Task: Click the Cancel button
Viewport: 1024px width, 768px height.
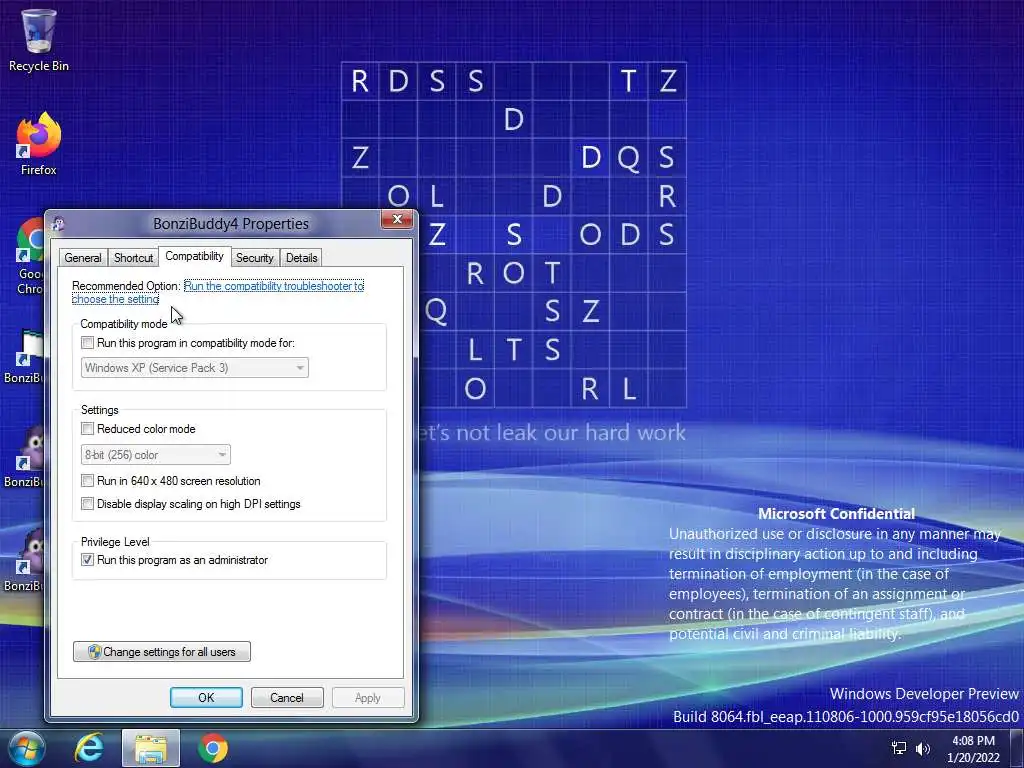Action: pos(287,697)
